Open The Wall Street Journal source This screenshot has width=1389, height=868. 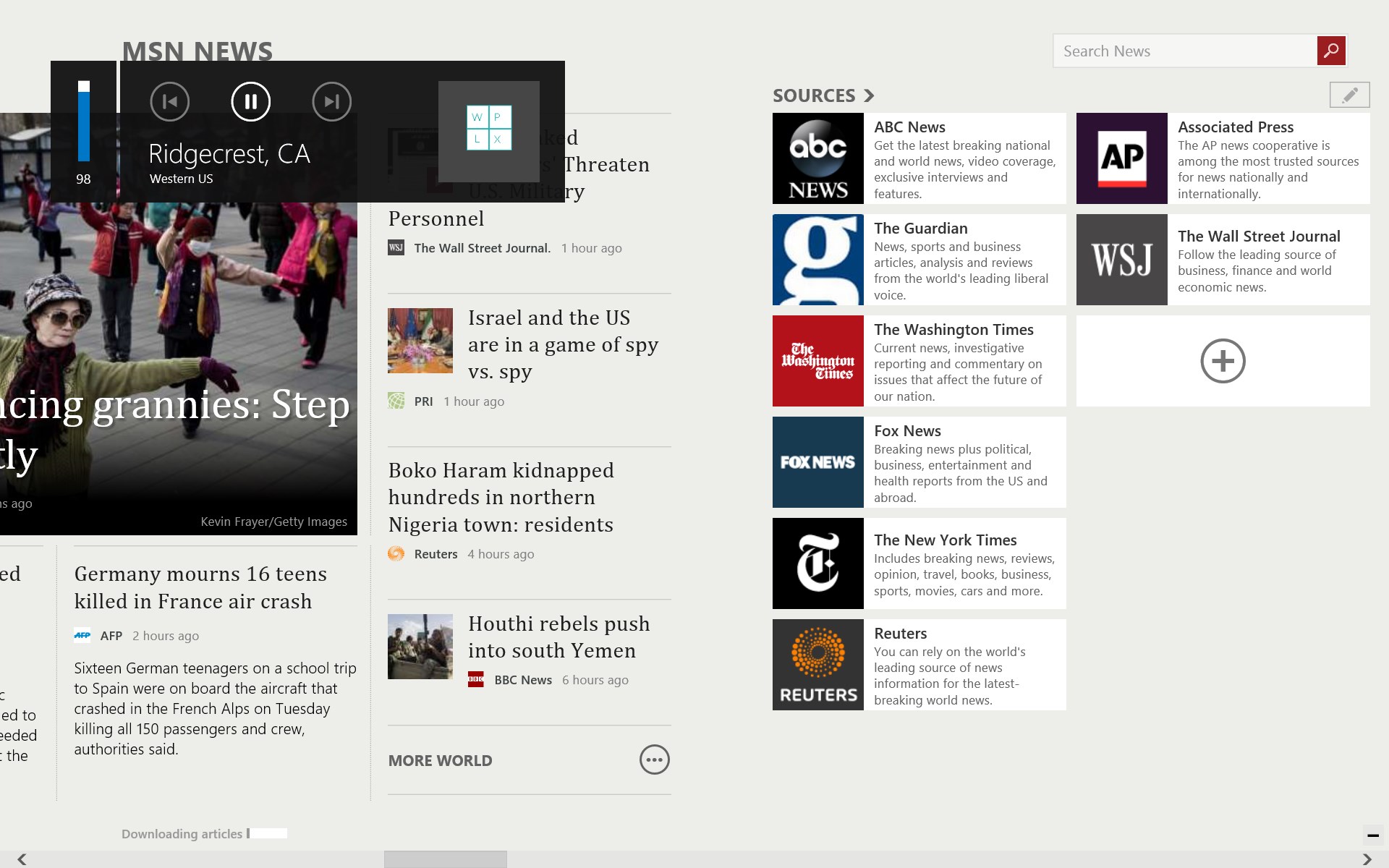[x=1223, y=260]
